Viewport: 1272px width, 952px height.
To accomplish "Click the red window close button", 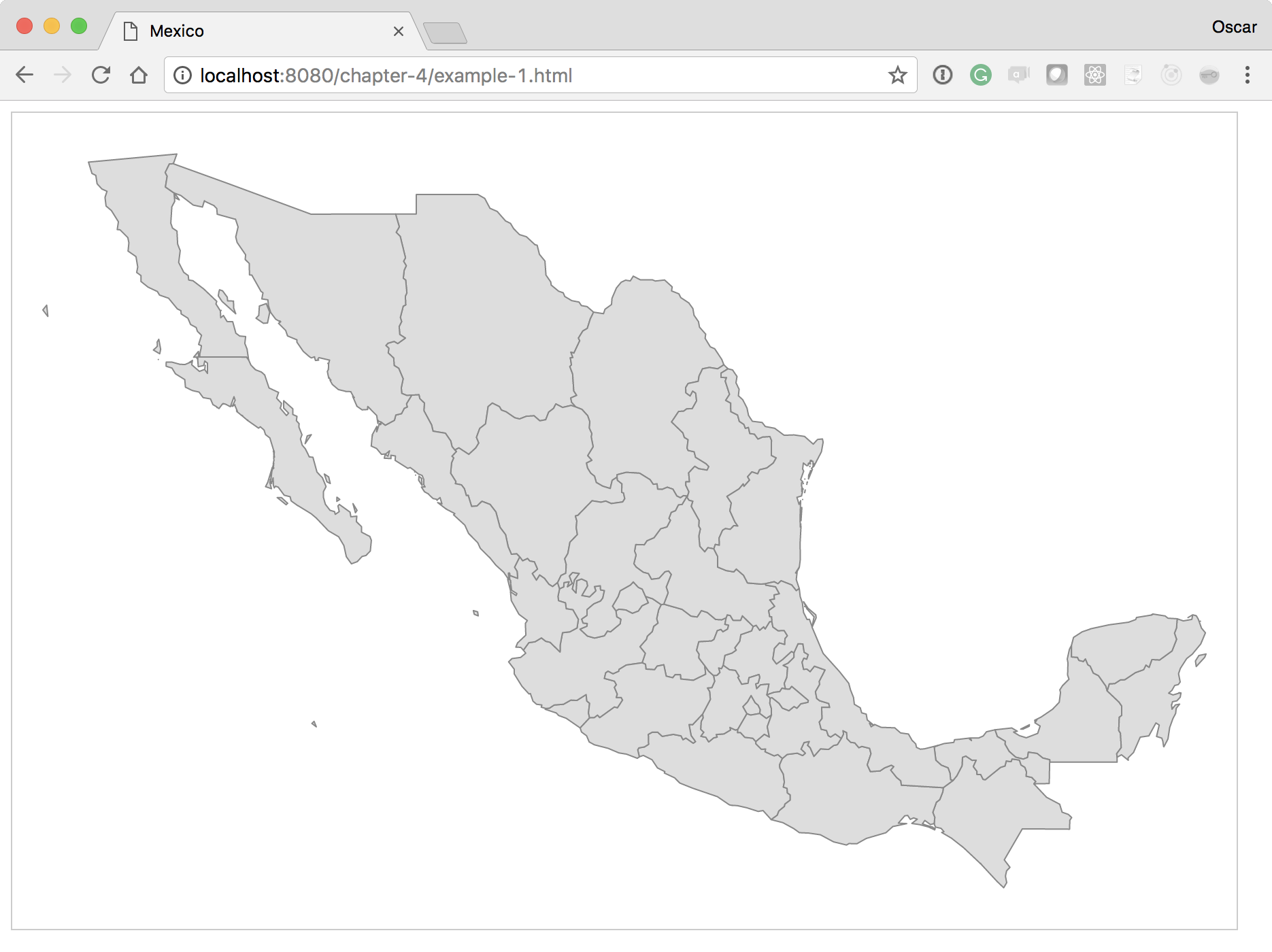I will (x=24, y=26).
